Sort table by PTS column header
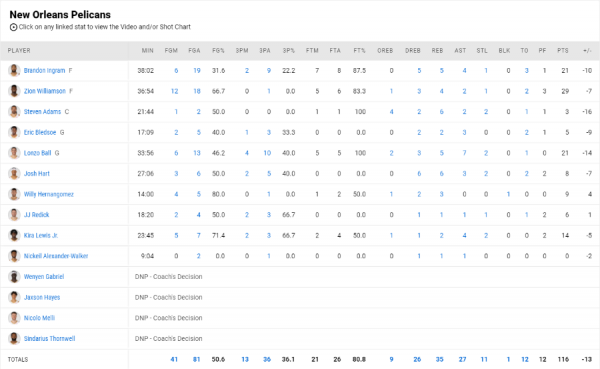 [x=562, y=51]
